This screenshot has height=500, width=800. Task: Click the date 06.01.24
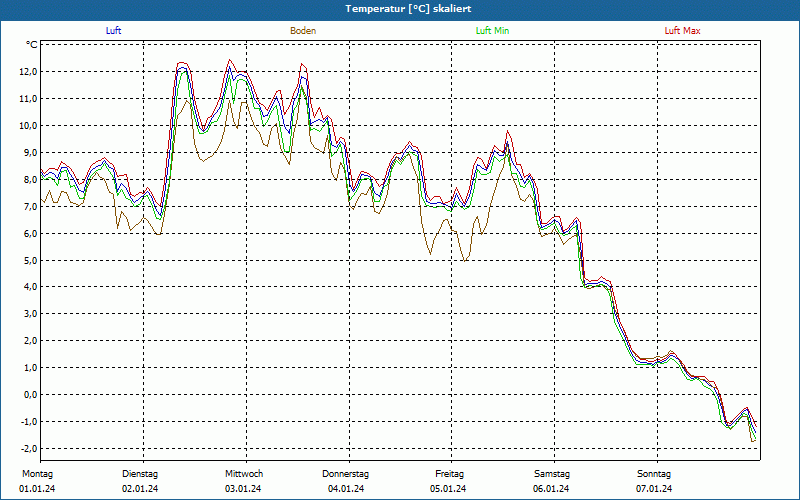click(552, 489)
